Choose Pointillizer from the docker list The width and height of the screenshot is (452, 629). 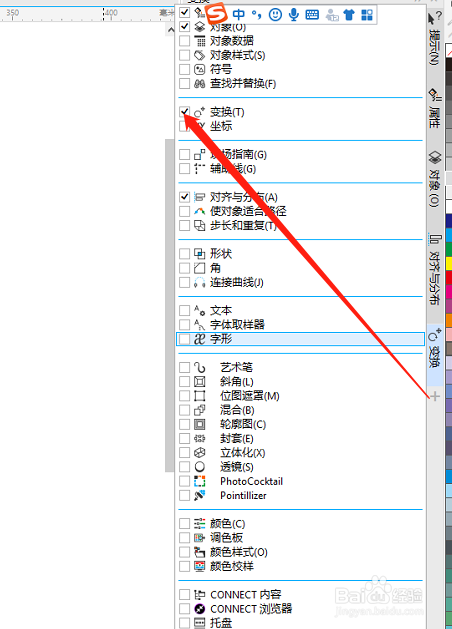click(243, 495)
